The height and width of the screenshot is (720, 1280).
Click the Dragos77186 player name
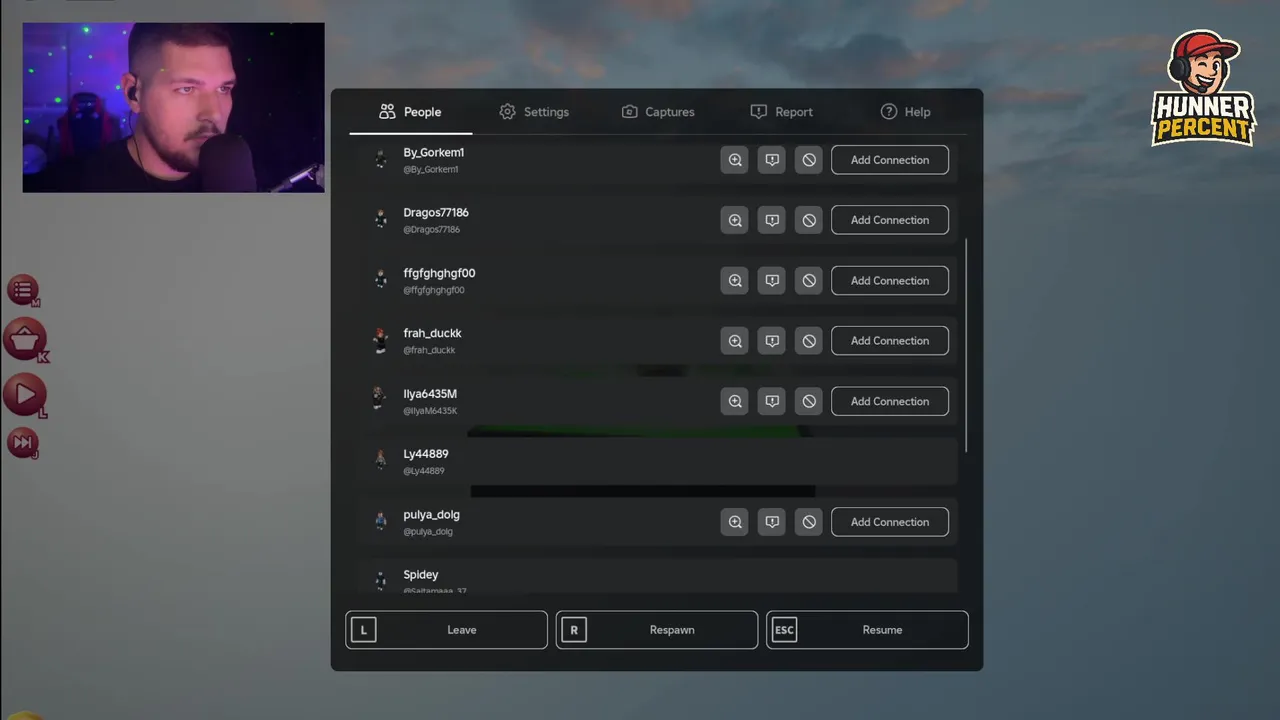(436, 213)
